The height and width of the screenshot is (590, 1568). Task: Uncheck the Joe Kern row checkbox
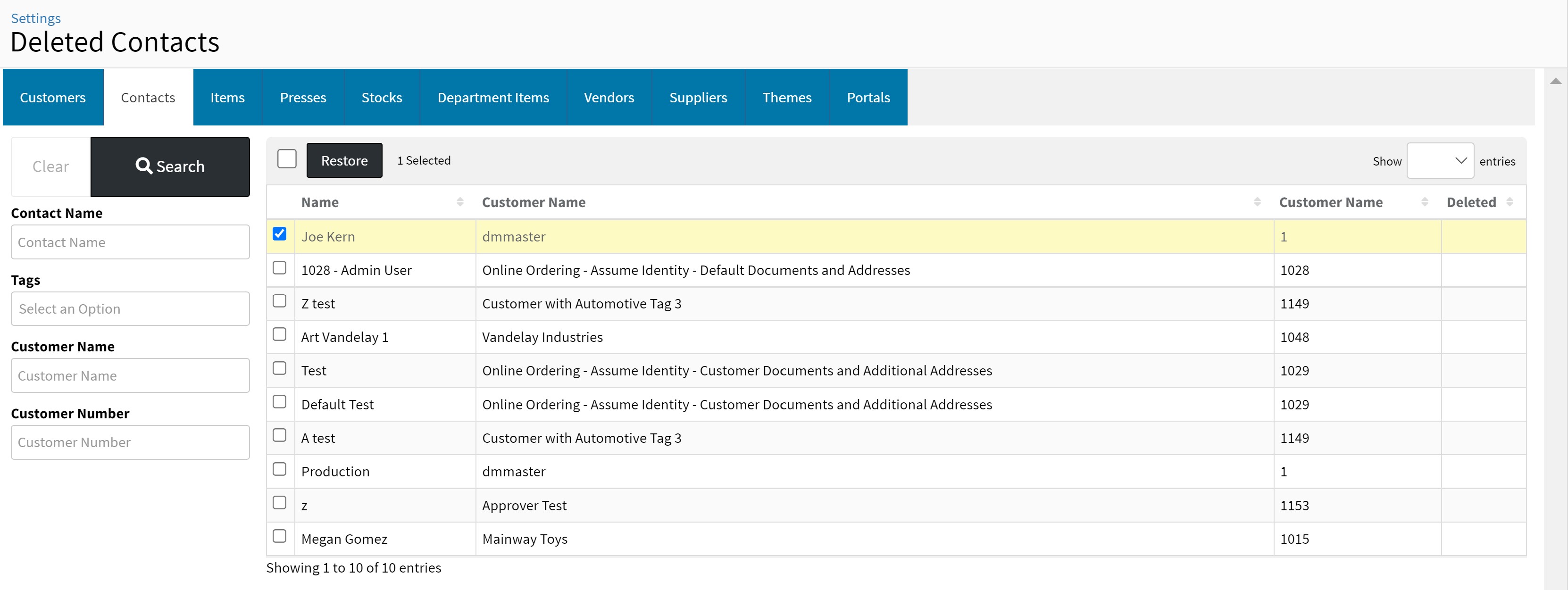pos(279,234)
